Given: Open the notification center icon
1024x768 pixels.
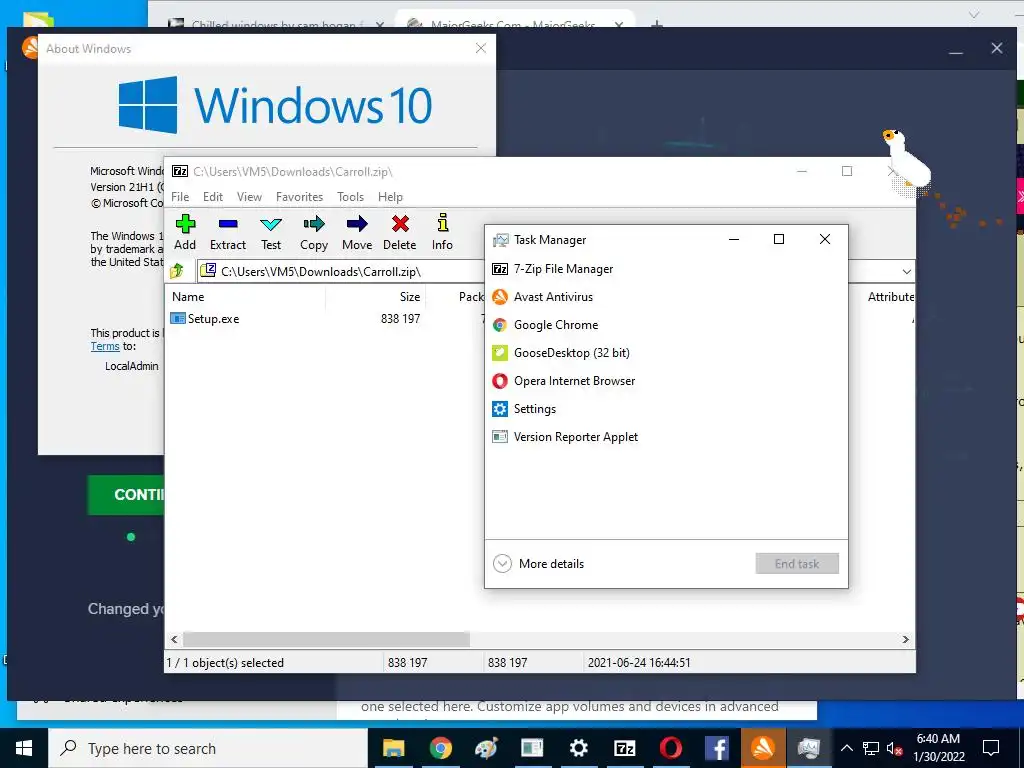Looking at the screenshot, I should (991, 748).
